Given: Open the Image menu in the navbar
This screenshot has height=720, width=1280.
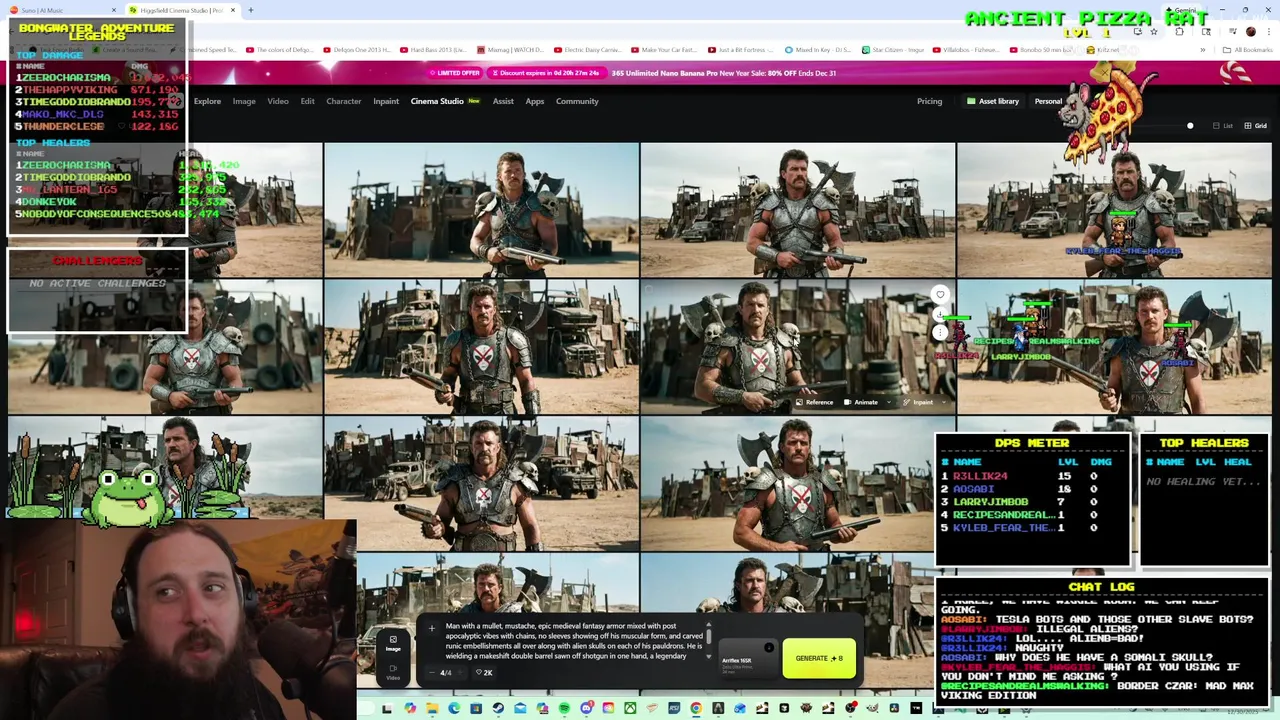Looking at the screenshot, I should pos(244,101).
